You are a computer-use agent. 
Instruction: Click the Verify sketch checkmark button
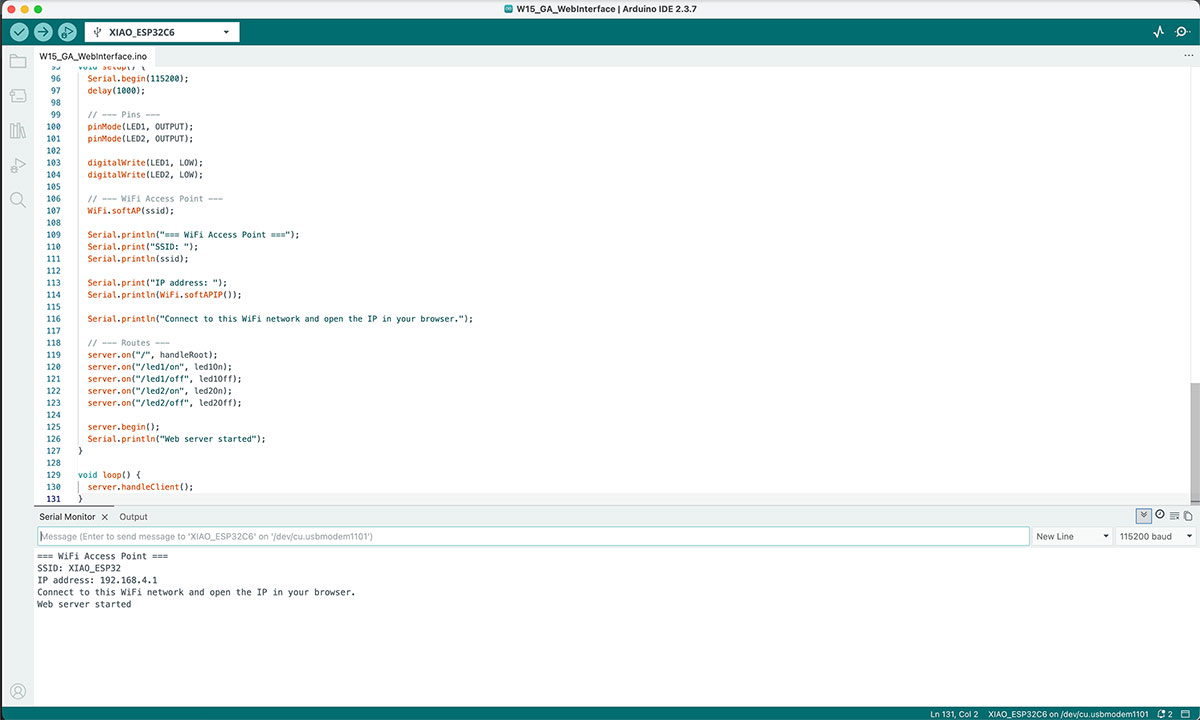coord(19,32)
